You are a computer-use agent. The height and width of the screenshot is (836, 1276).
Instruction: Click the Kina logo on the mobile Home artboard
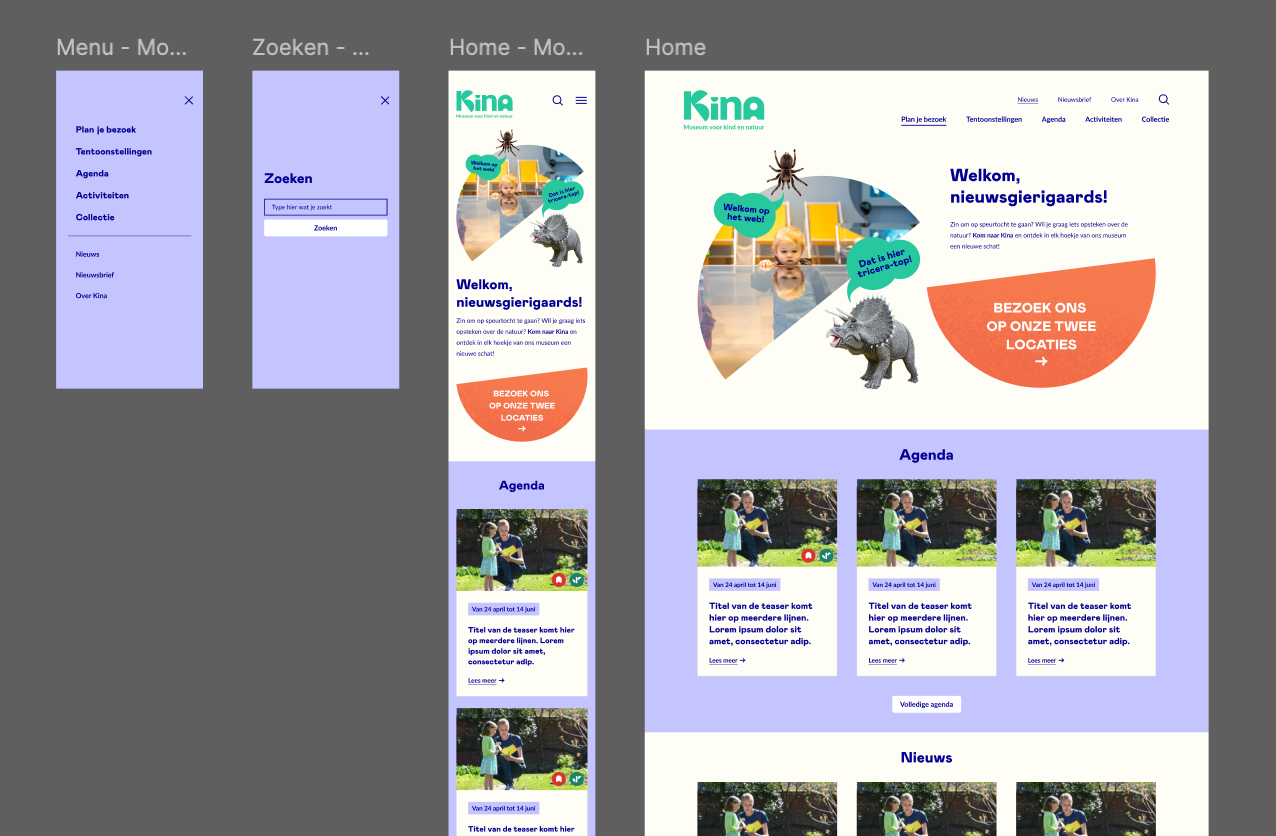pos(484,102)
